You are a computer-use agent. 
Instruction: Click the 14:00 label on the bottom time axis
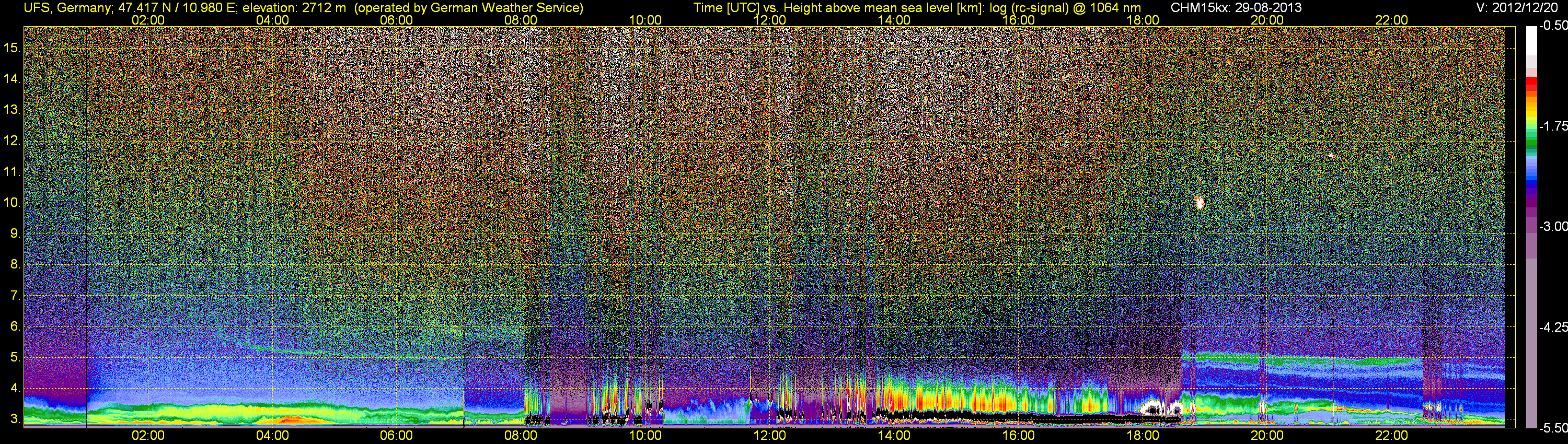(894, 436)
